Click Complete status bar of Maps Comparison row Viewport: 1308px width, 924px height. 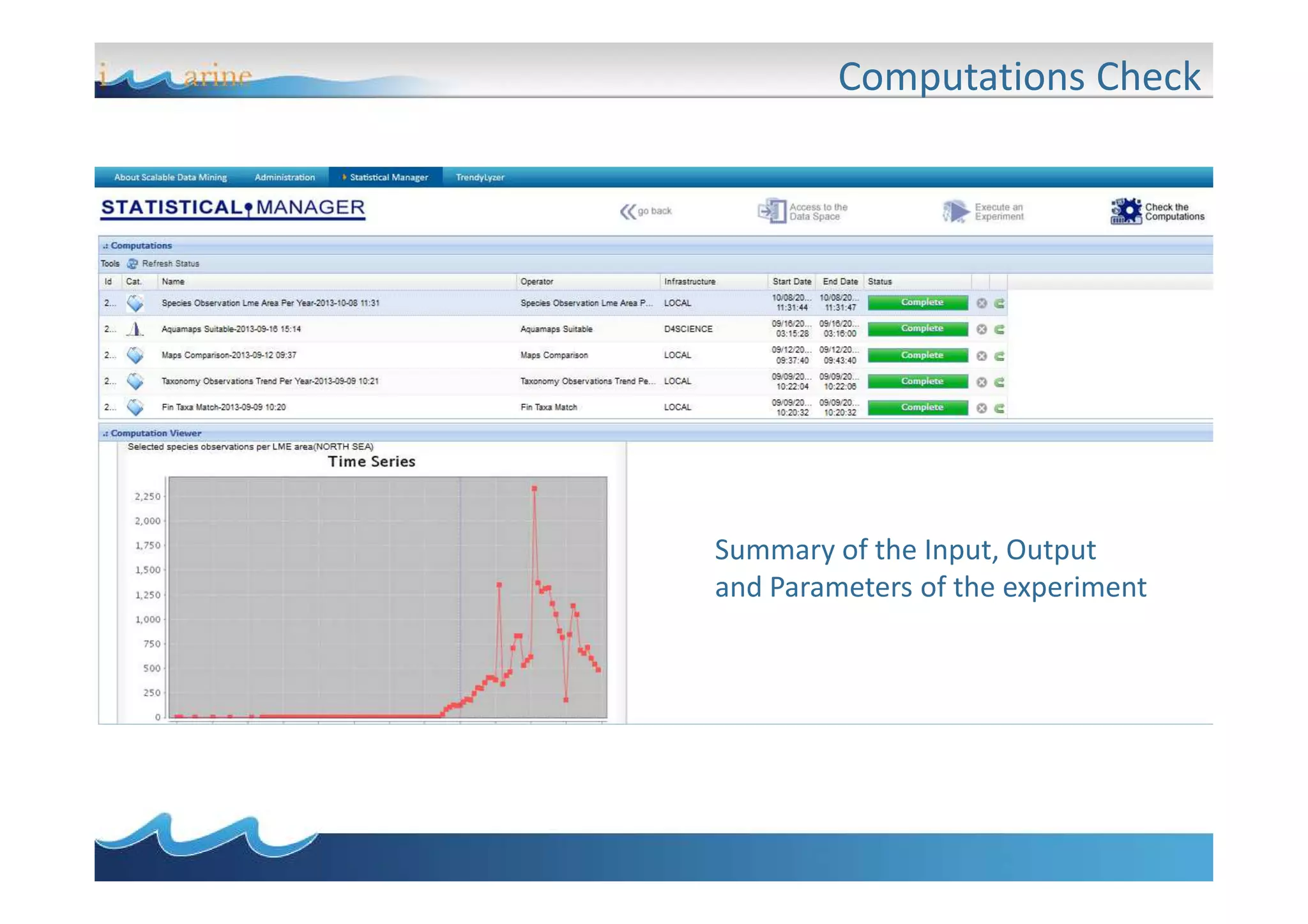point(918,356)
